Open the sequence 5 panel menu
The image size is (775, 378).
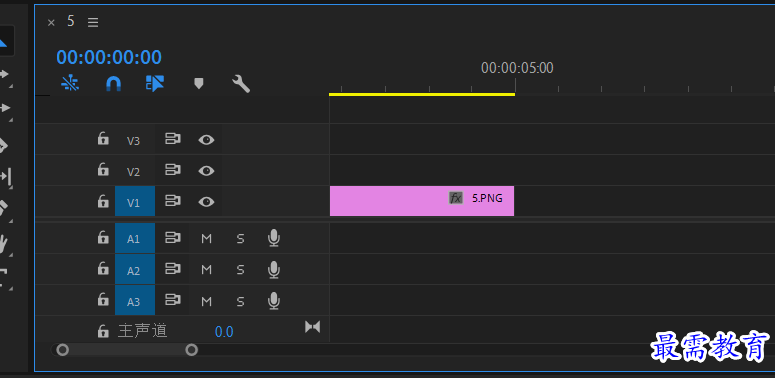[x=93, y=22]
